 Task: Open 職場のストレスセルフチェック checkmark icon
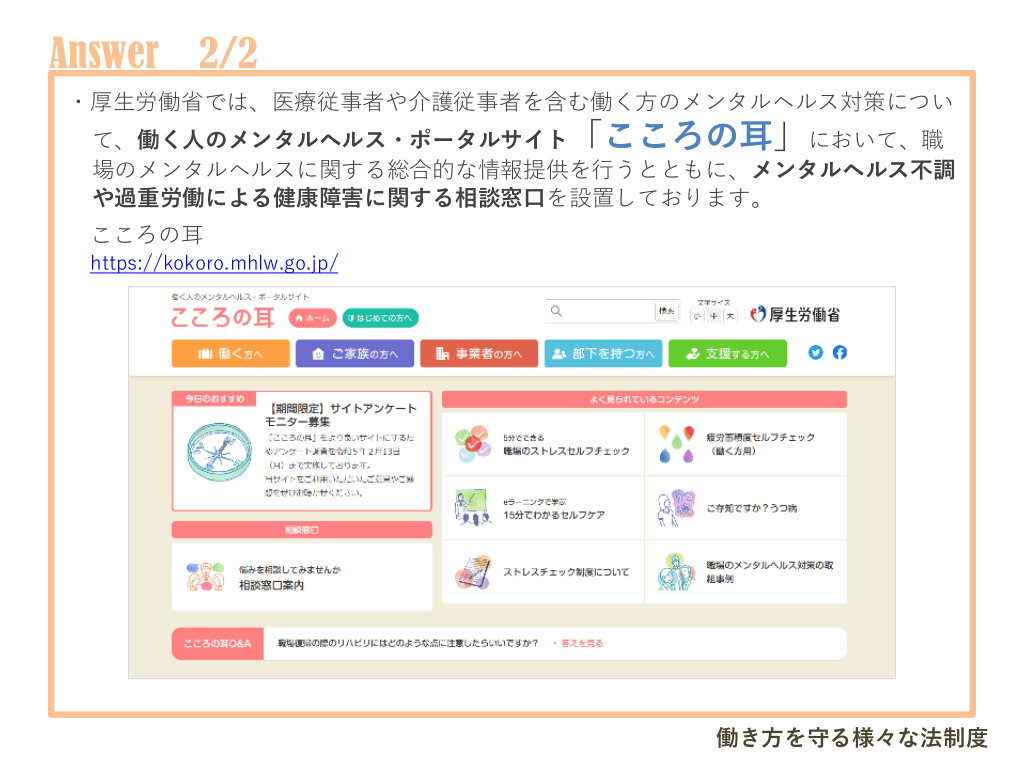472,443
